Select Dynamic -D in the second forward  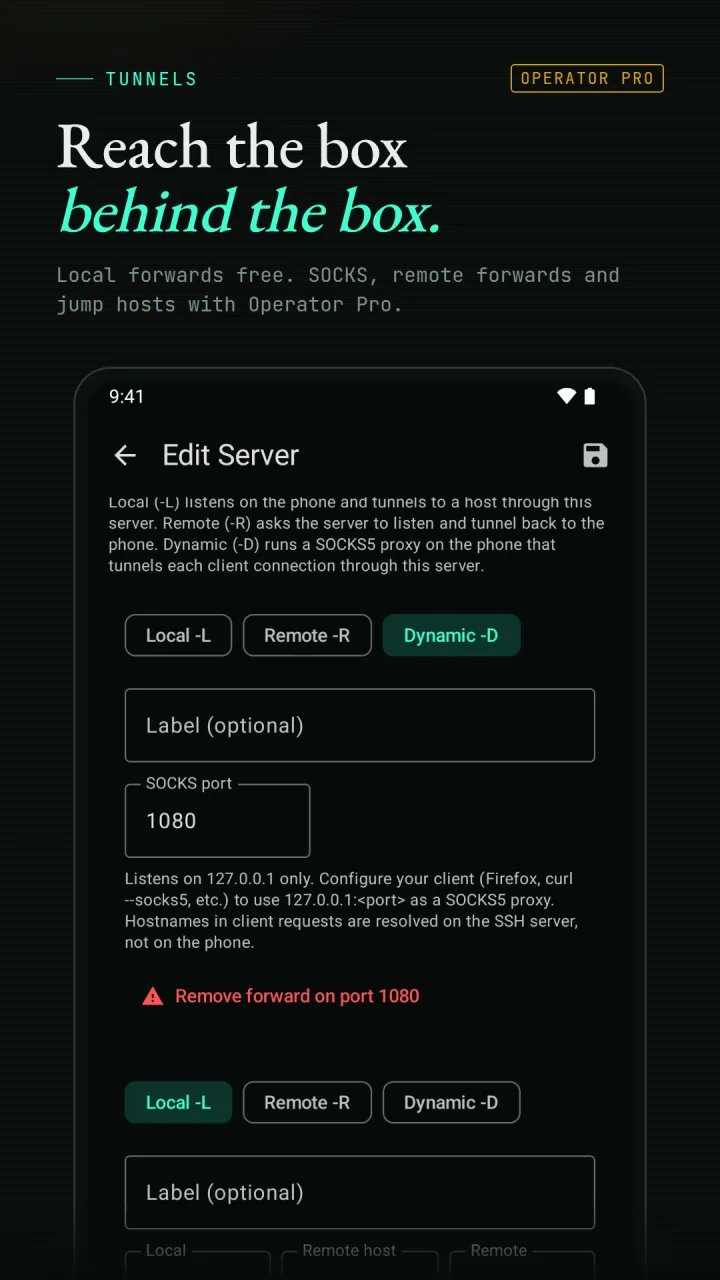451,1103
